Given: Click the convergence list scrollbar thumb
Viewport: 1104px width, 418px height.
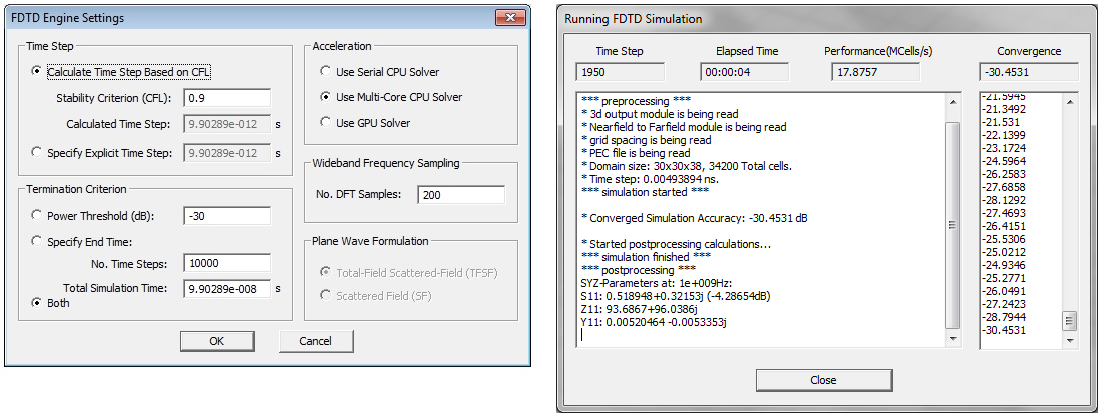Looking at the screenshot, I should pos(1069,321).
